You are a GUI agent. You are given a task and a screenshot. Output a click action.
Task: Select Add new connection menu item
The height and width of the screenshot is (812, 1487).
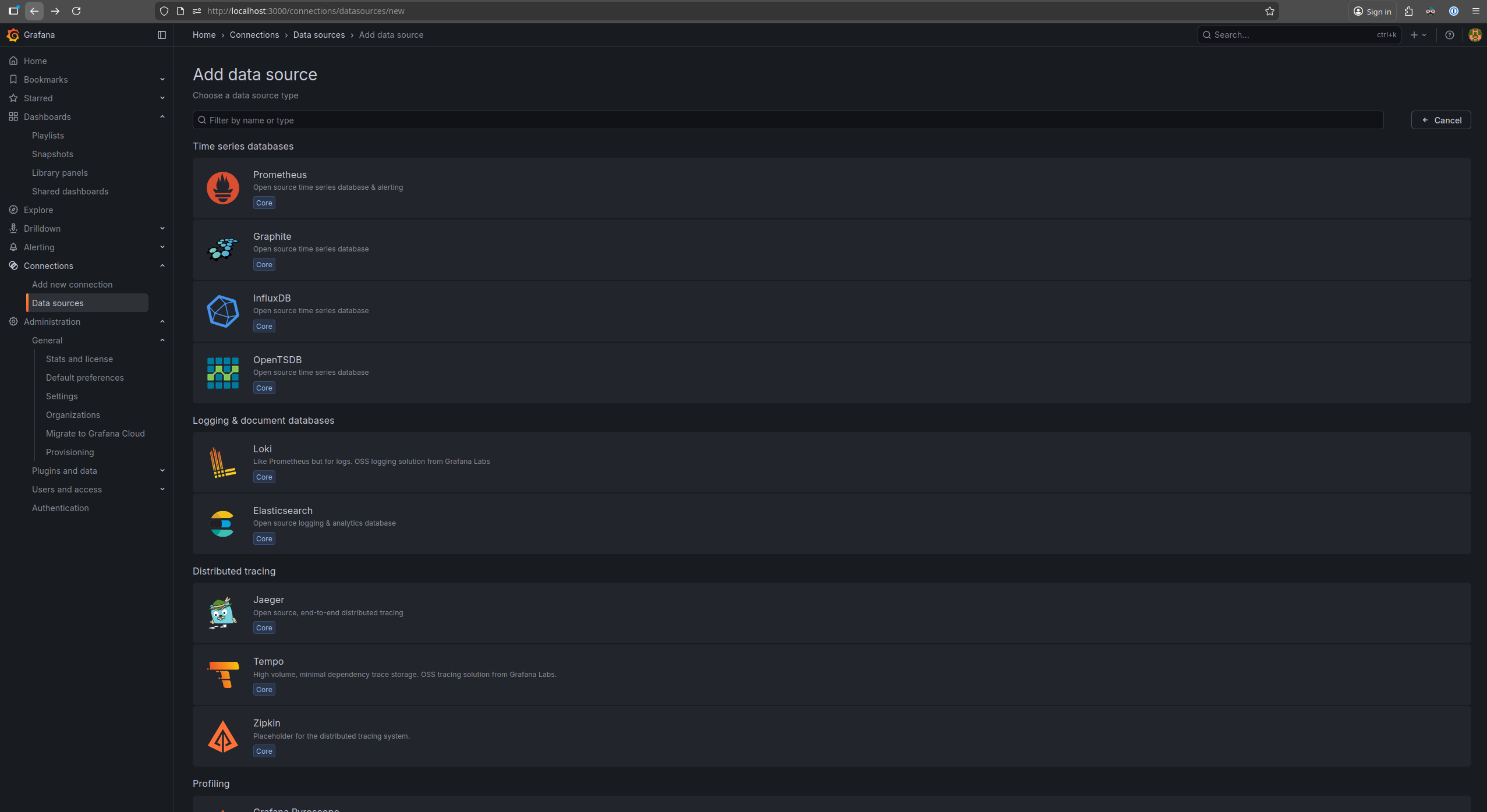[72, 285]
